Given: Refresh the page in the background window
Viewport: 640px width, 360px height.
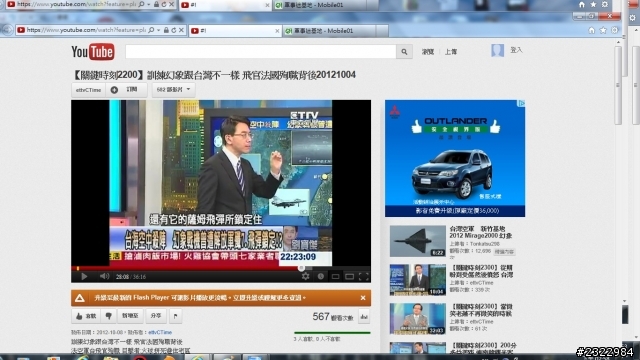Looking at the screenshot, I should click(164, 4).
